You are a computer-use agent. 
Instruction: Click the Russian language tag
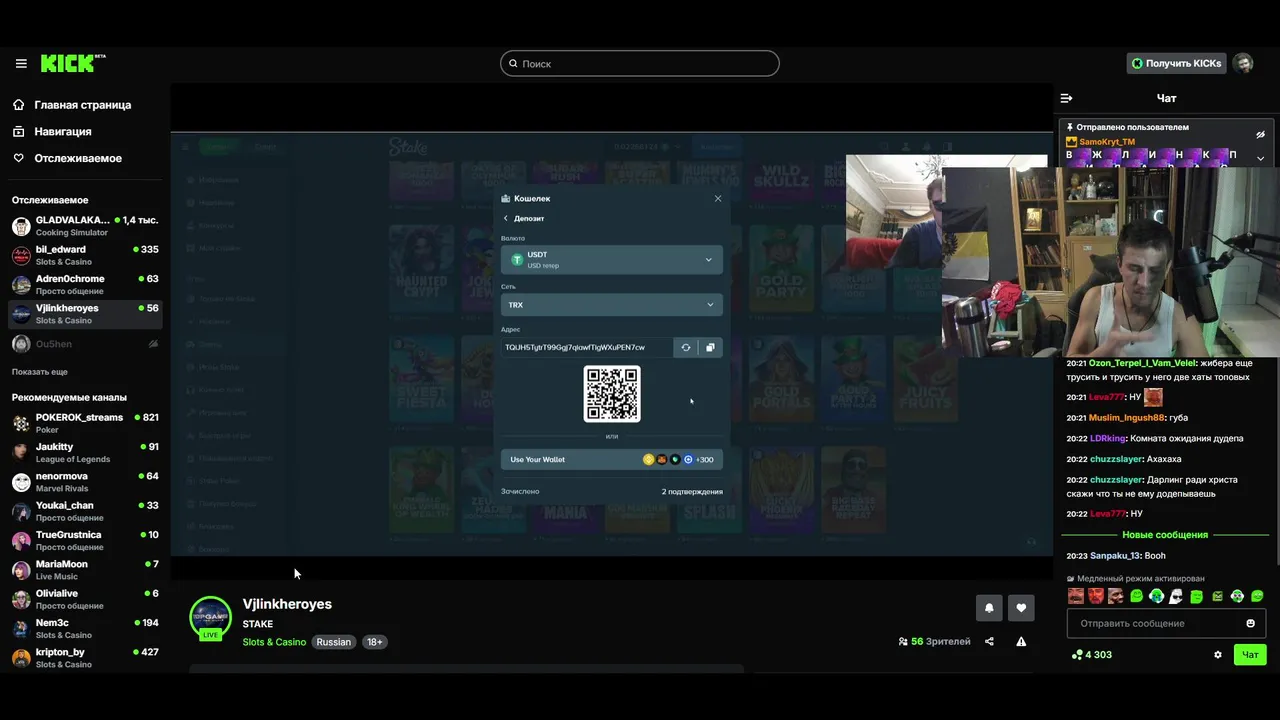click(334, 642)
